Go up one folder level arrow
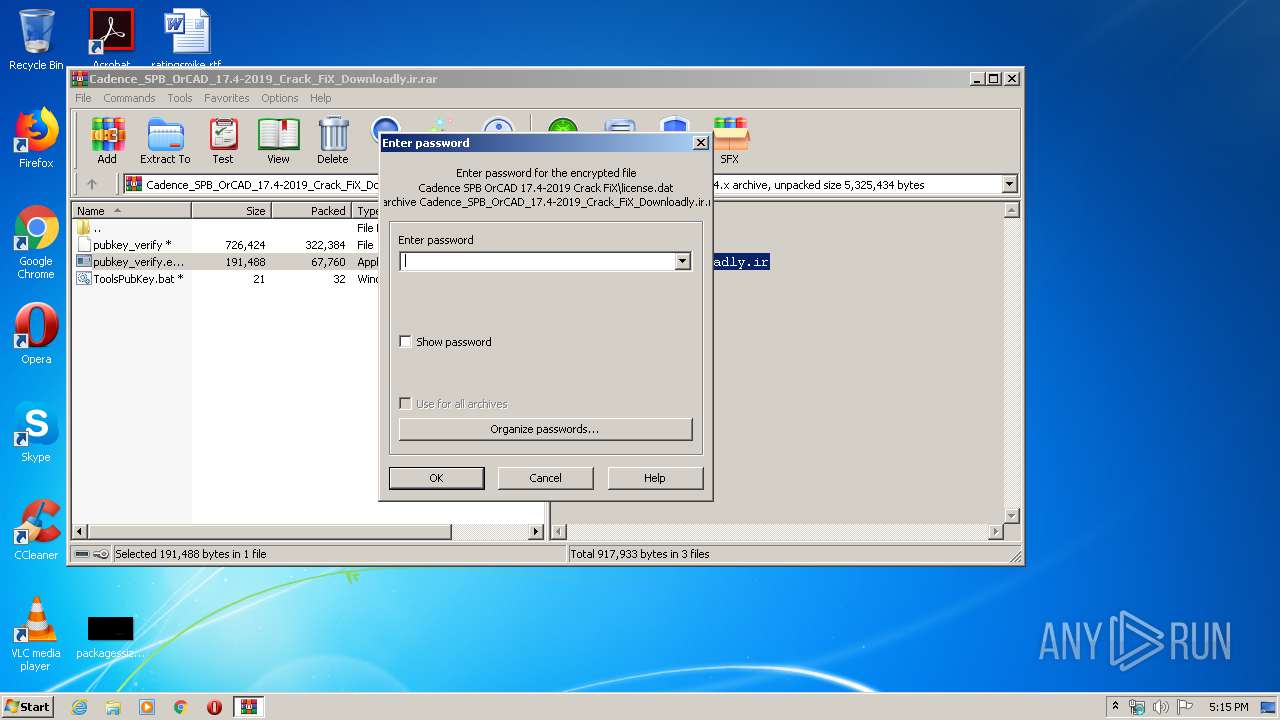This screenshot has width=1280, height=720. (x=92, y=184)
